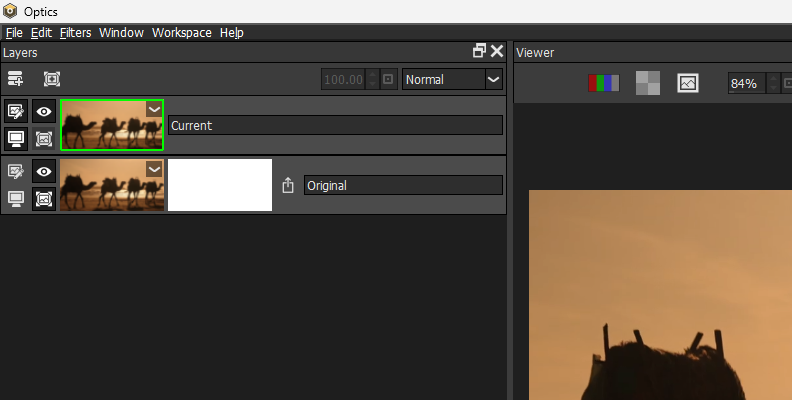792x400 pixels.
Task: Click the Add Mask icon in the Layers toolbar
Action: point(52,79)
